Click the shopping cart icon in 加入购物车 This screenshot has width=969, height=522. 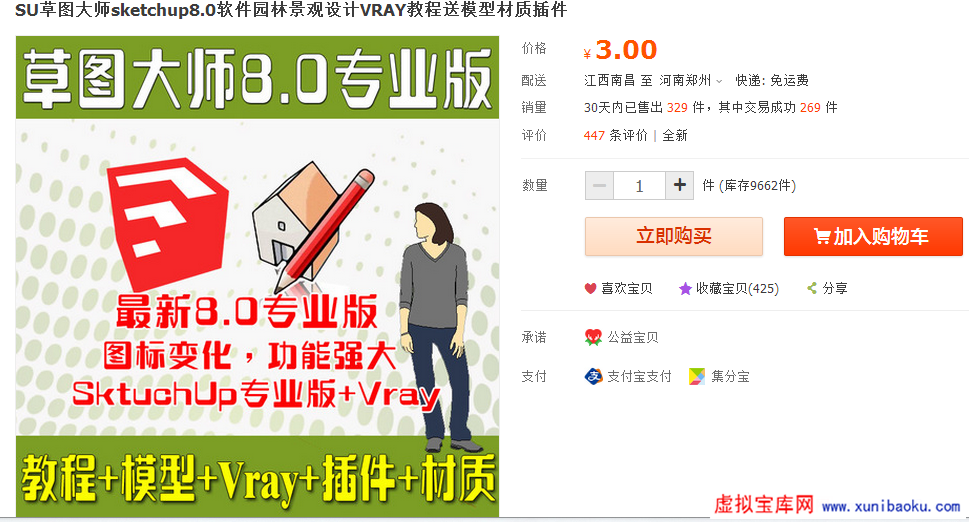822,236
